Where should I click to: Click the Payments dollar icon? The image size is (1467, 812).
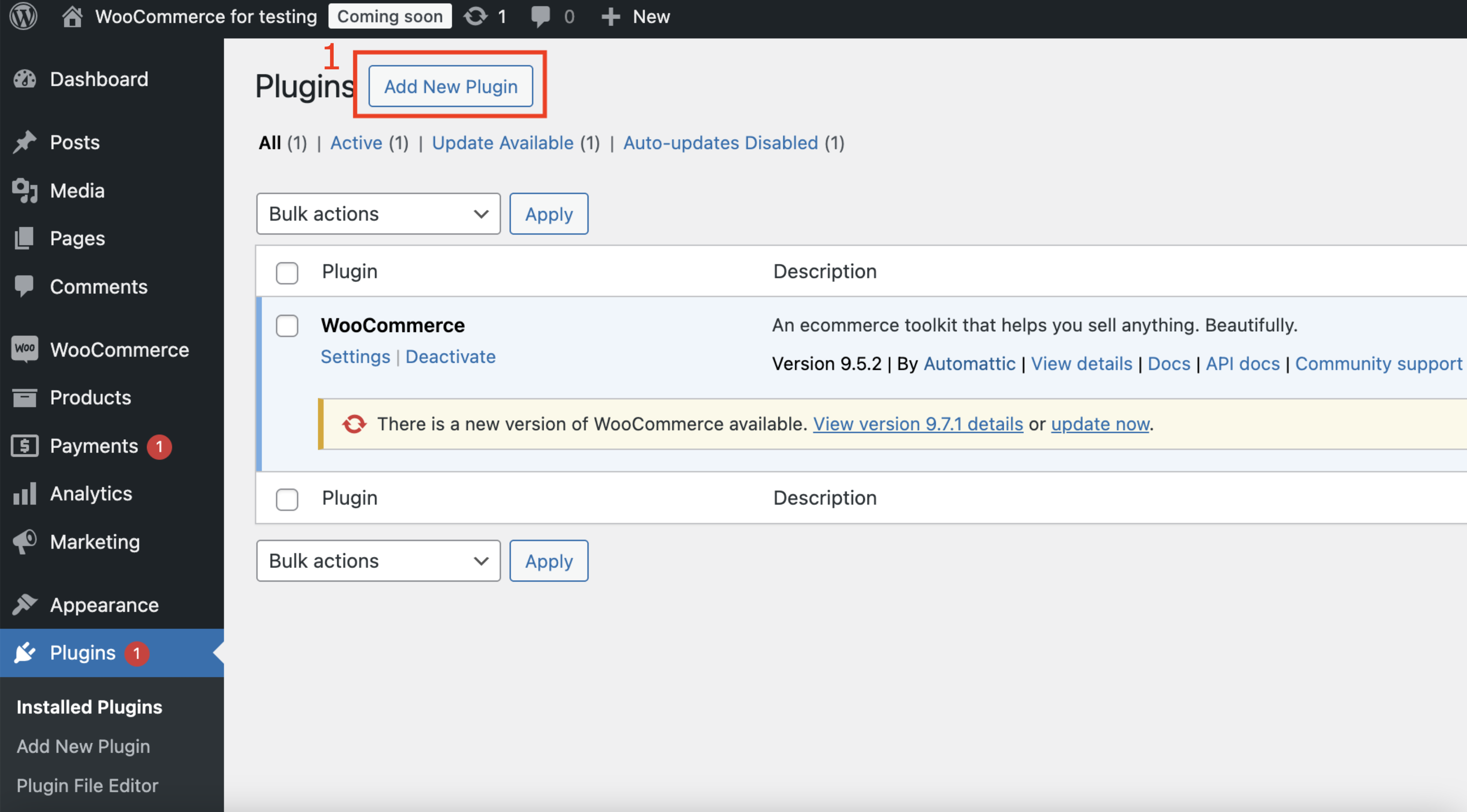click(x=25, y=446)
